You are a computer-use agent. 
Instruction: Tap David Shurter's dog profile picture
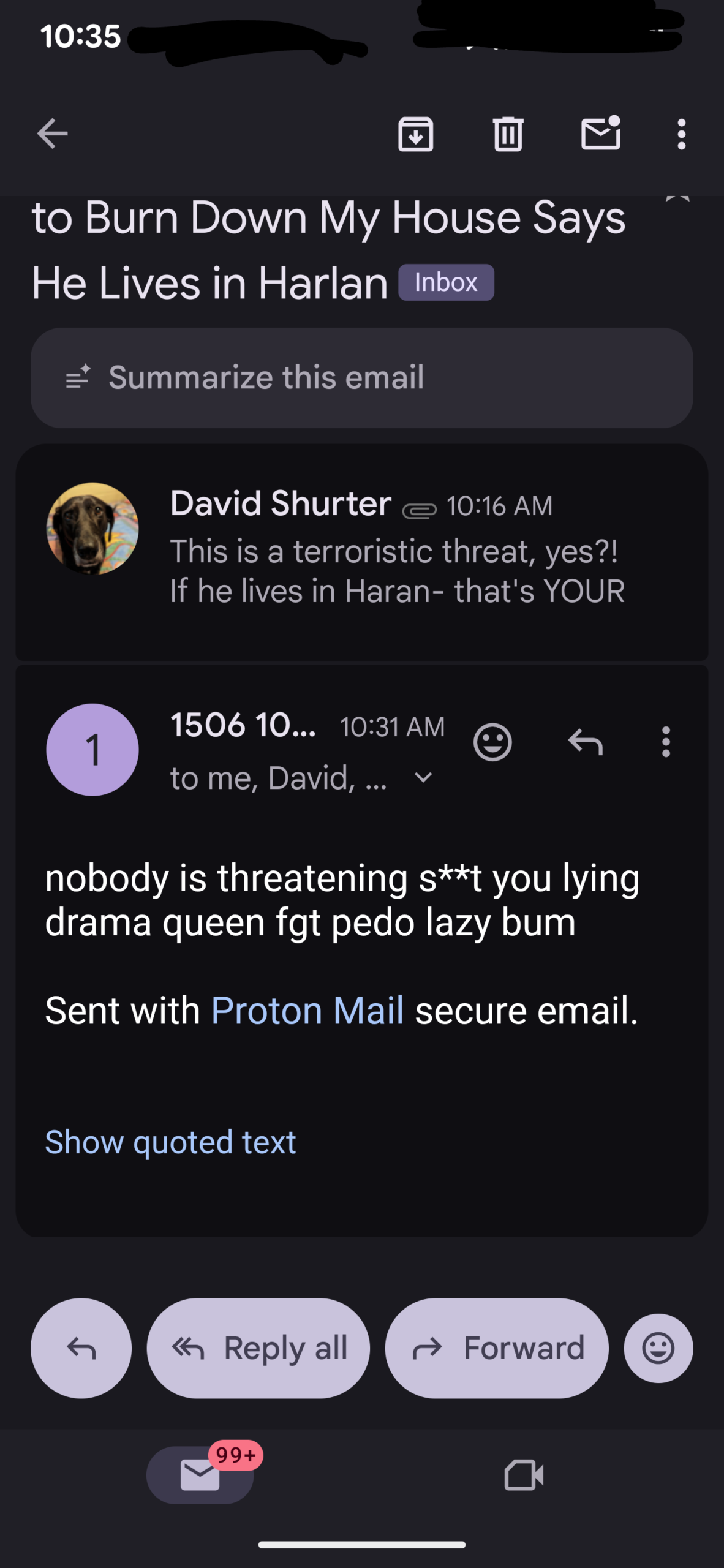point(92,529)
